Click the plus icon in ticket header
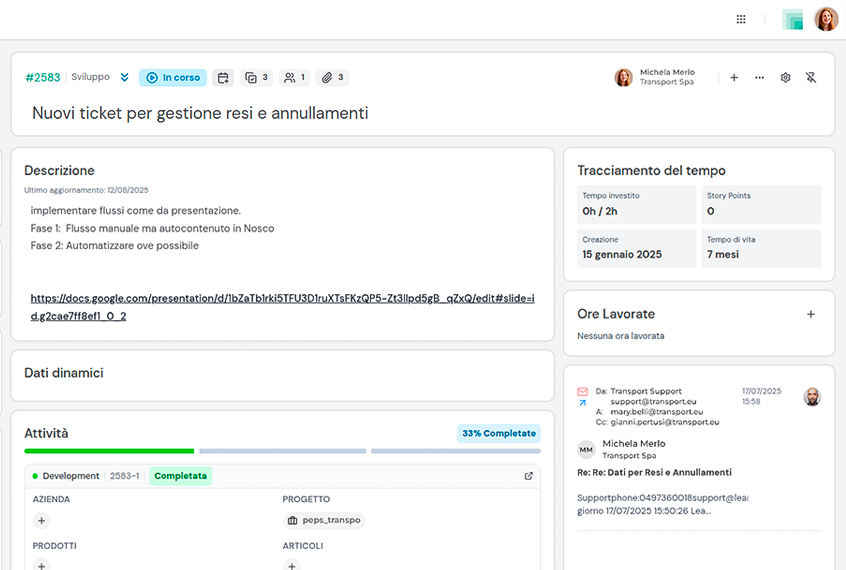846x570 pixels. [734, 77]
